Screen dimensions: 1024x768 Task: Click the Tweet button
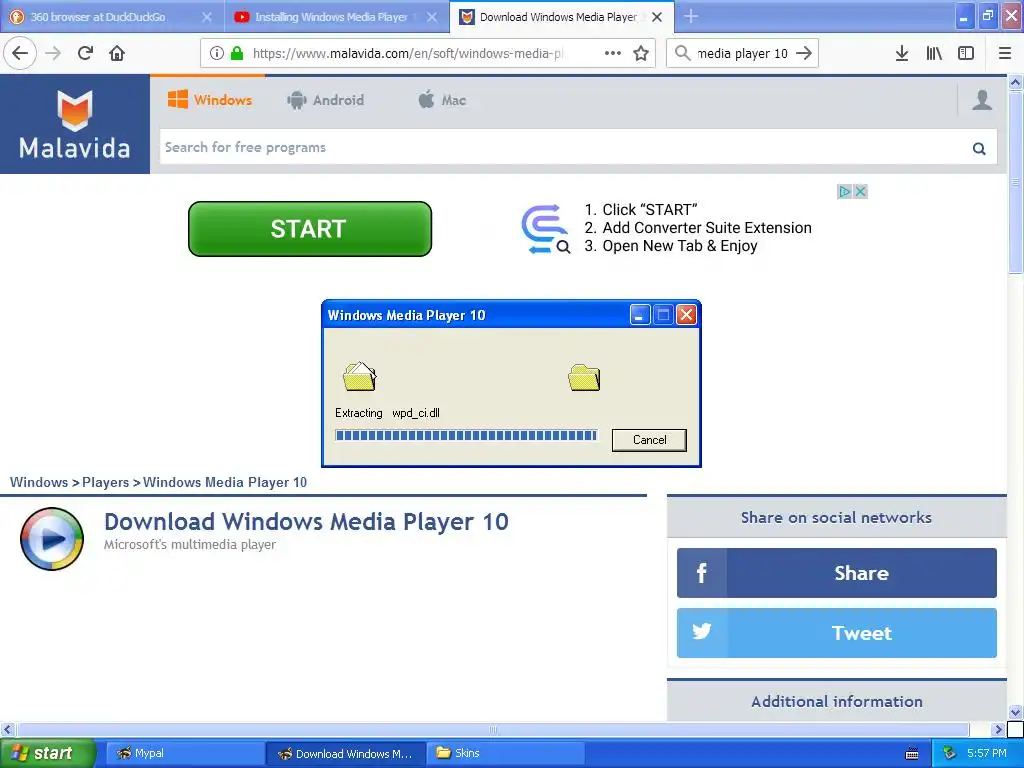[x=837, y=632]
